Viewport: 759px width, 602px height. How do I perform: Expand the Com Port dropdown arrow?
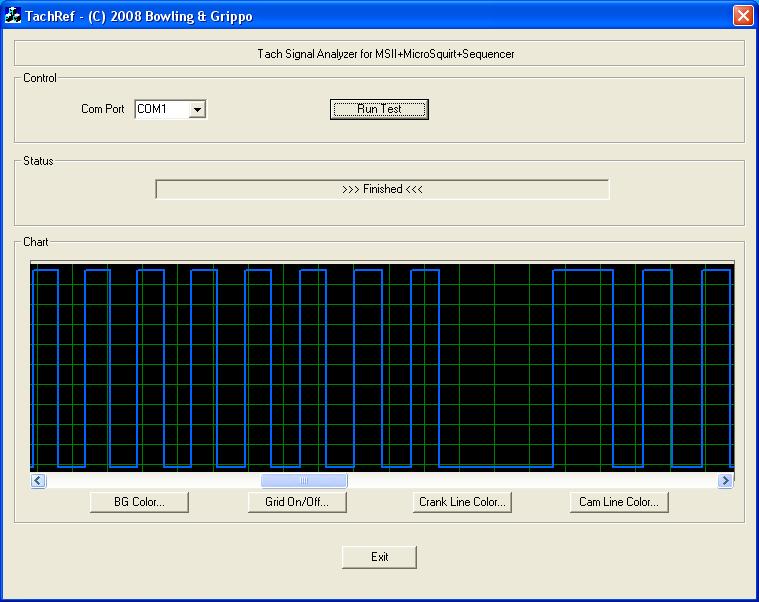(197, 109)
